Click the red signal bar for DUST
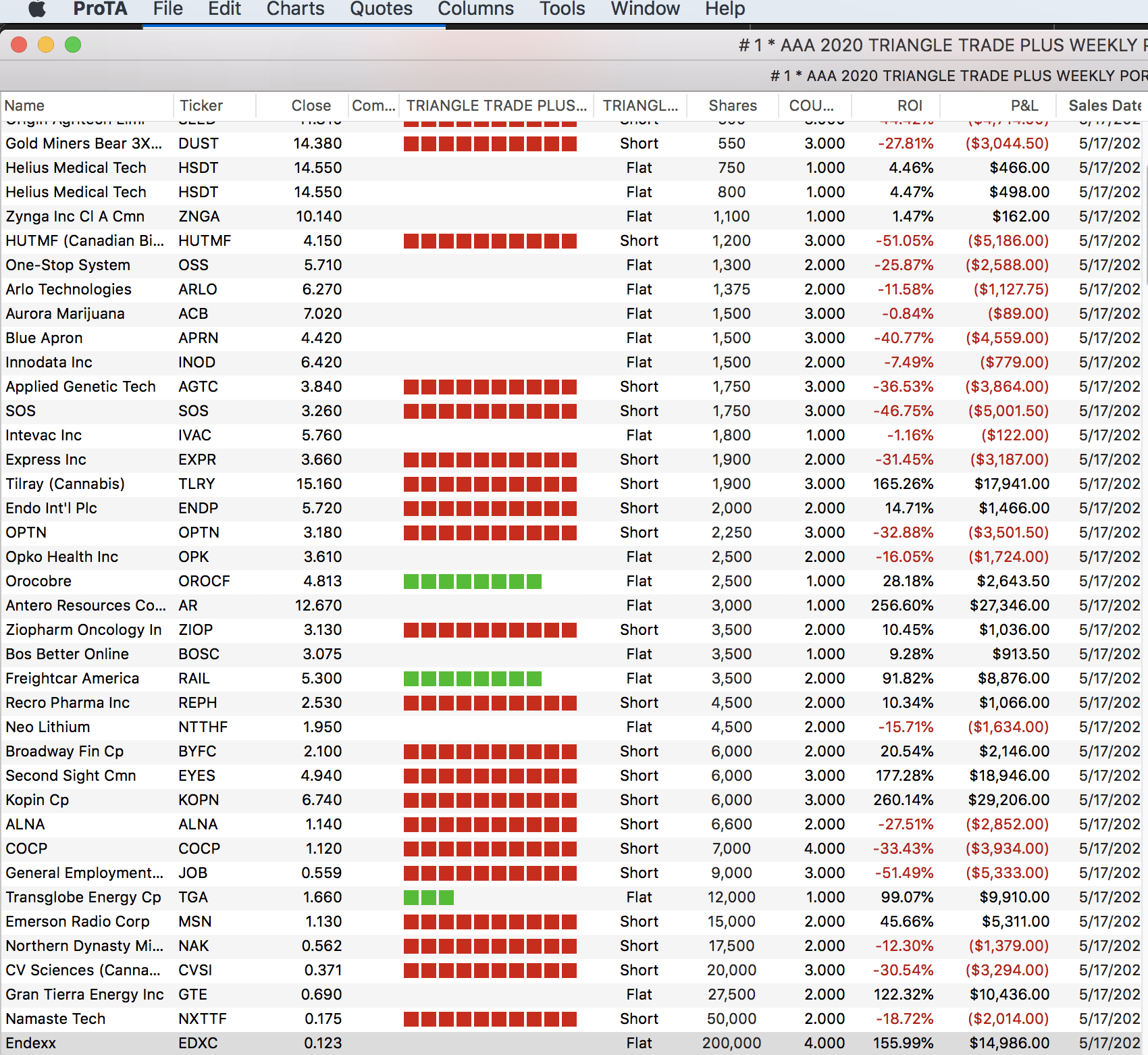Image resolution: width=1148 pixels, height=1055 pixels. pos(490,144)
